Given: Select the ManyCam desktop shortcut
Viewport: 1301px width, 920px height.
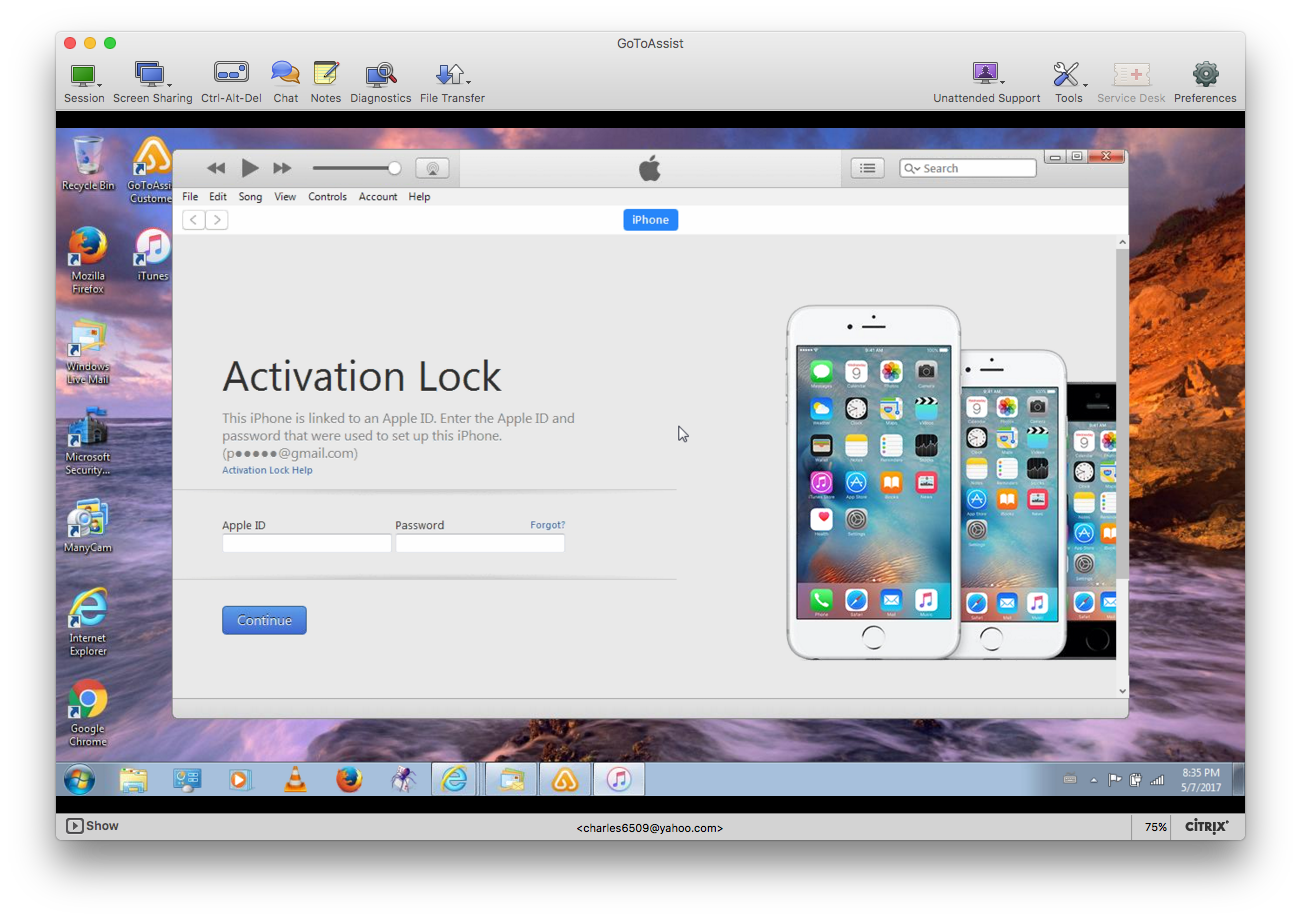Looking at the screenshot, I should [x=88, y=525].
